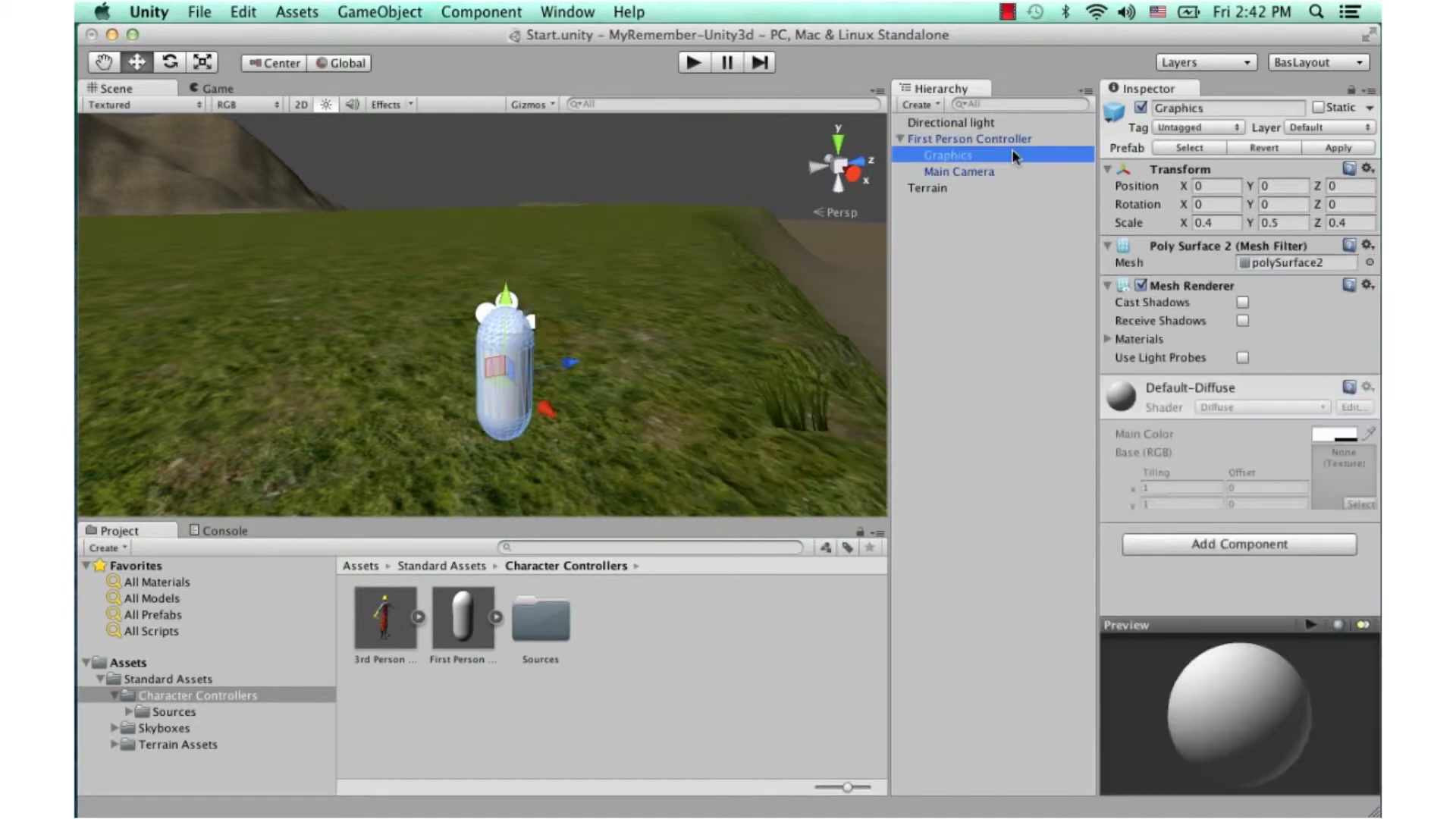
Task: Enable Use Light Probes checkbox
Action: [1242, 357]
